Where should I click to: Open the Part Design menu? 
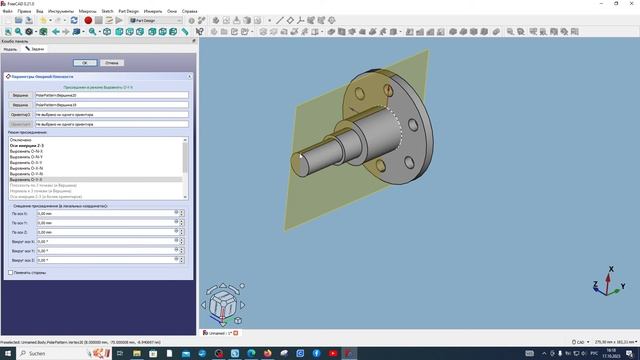click(129, 11)
